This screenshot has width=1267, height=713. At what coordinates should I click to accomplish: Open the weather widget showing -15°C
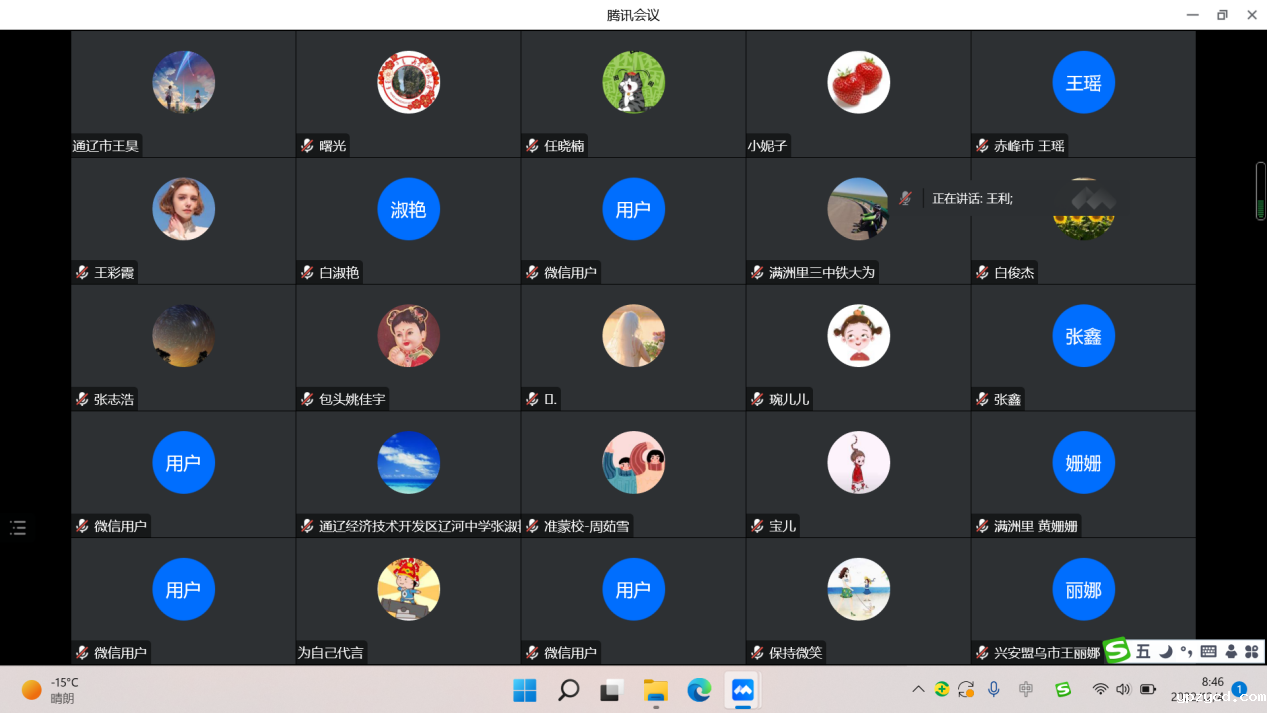50,690
